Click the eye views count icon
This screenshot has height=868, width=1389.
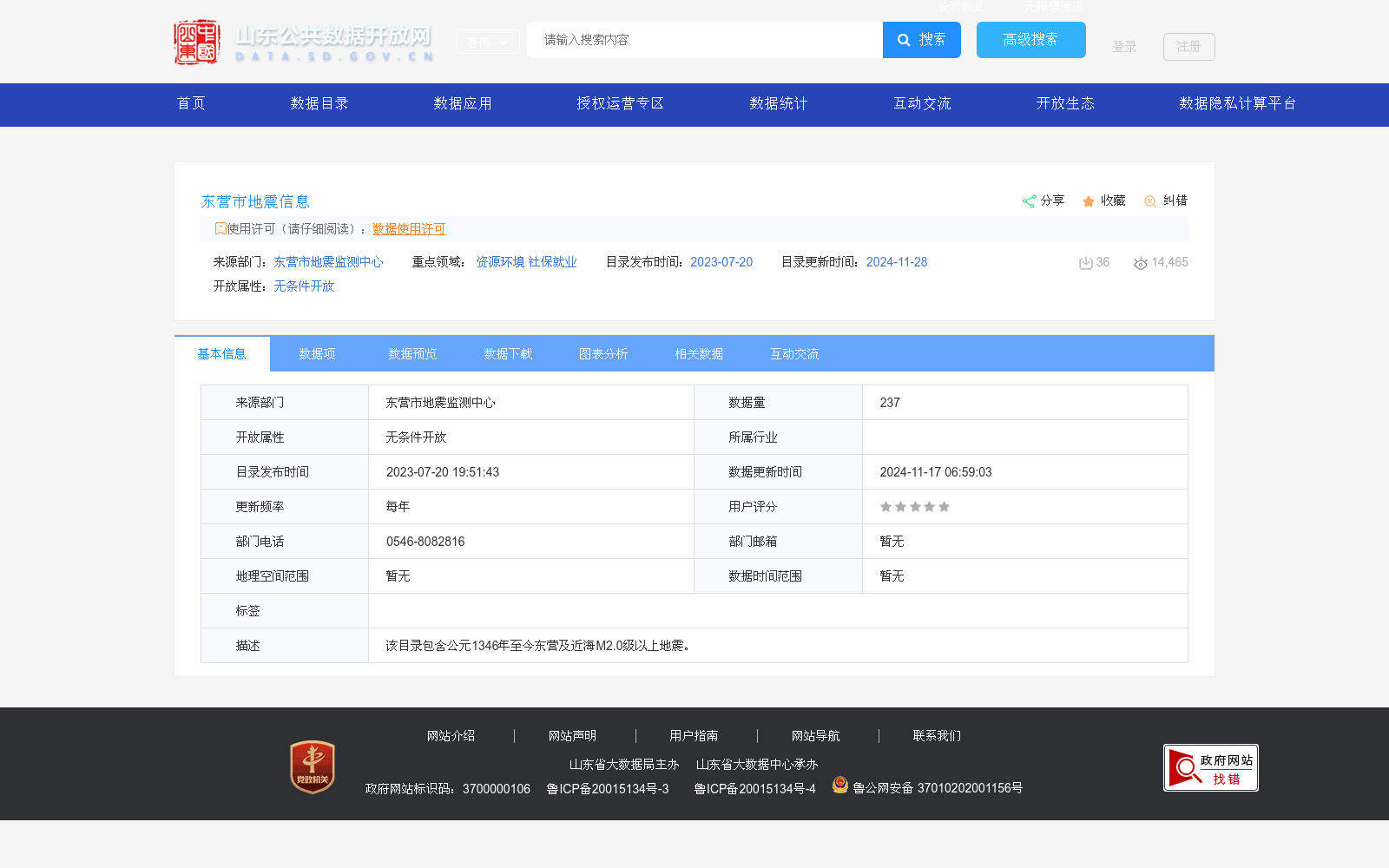coord(1141,263)
